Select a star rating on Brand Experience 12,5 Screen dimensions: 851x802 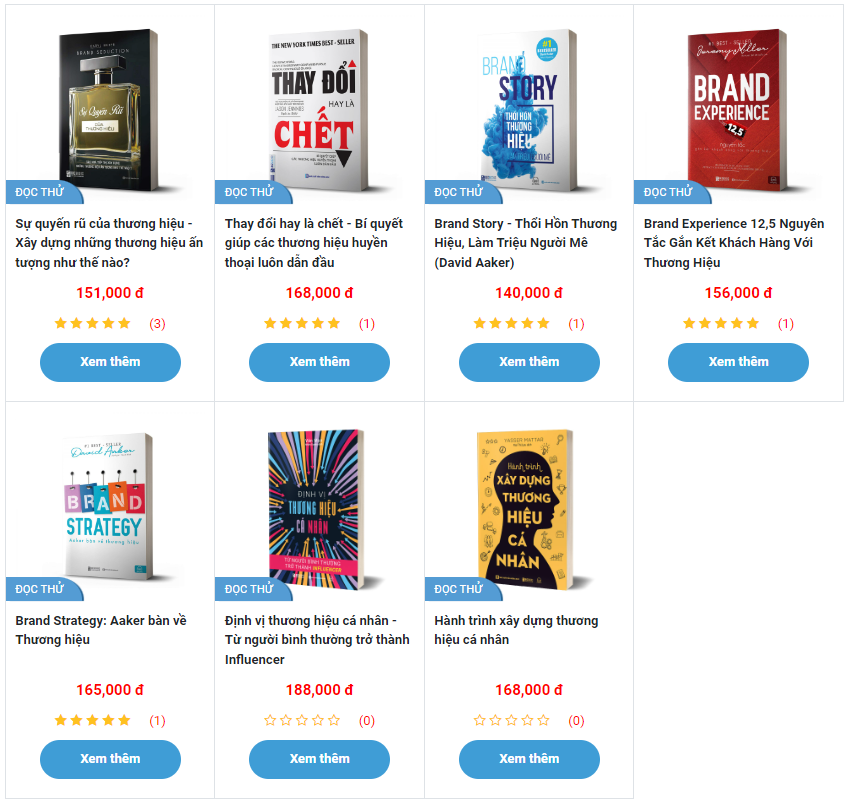click(720, 322)
